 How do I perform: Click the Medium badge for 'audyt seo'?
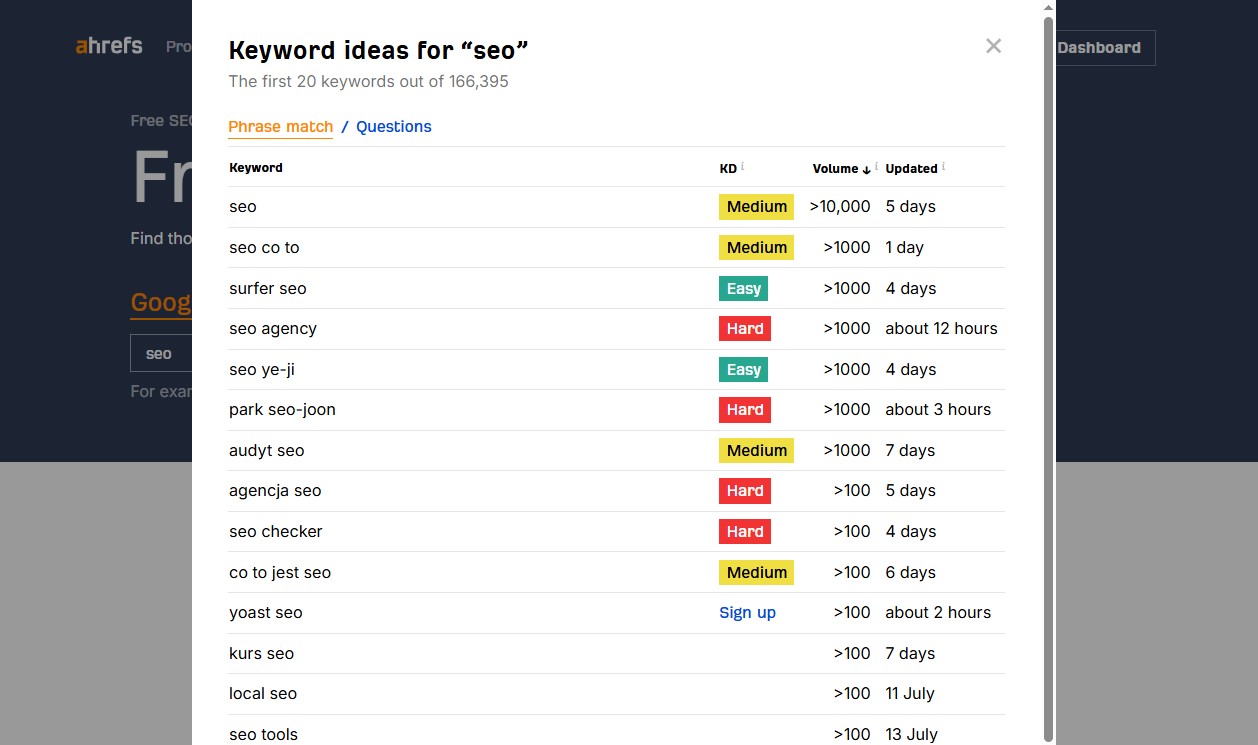(x=756, y=451)
